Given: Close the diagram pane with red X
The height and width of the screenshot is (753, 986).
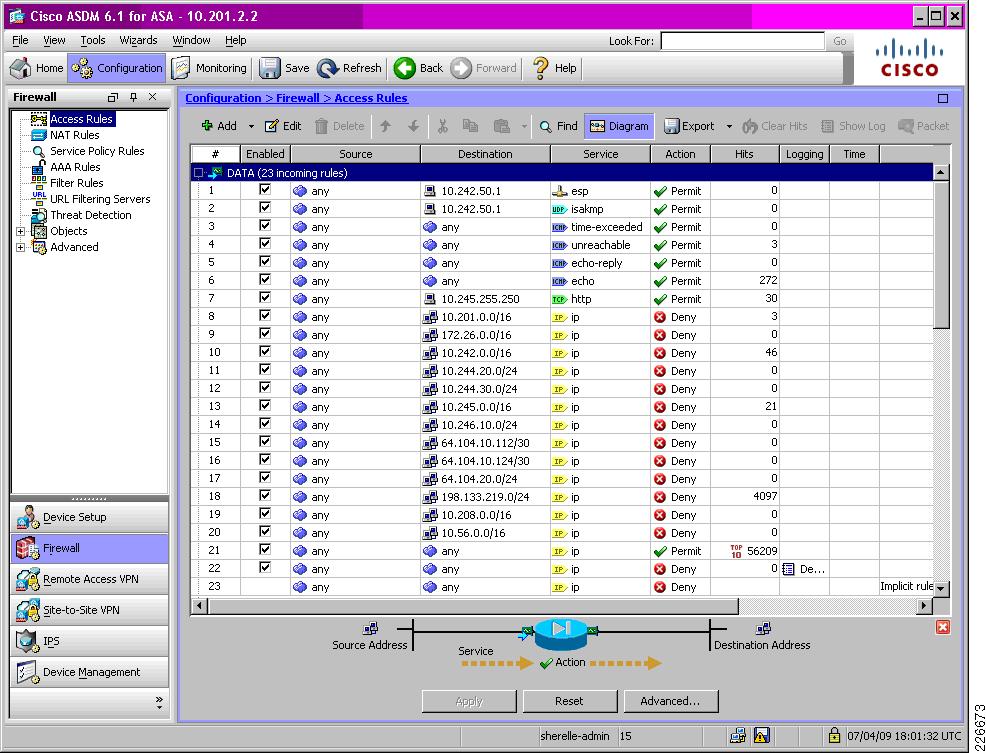Looking at the screenshot, I should pos(943,627).
